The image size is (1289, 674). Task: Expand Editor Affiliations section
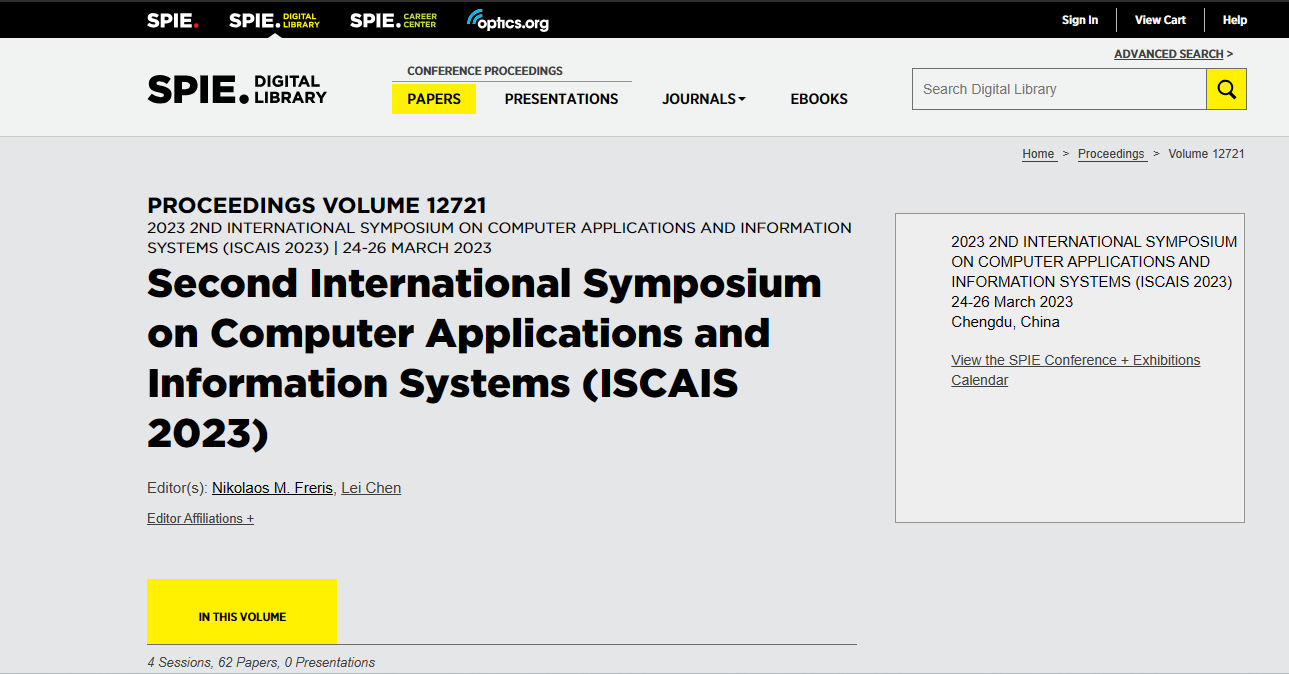(200, 518)
